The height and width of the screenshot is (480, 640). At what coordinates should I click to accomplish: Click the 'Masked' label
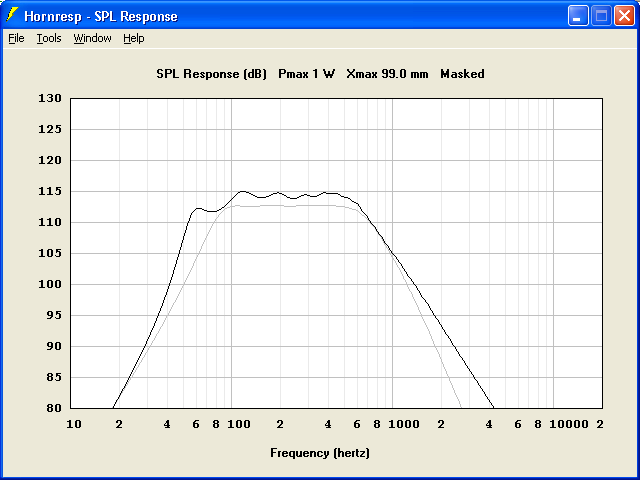tap(462, 74)
